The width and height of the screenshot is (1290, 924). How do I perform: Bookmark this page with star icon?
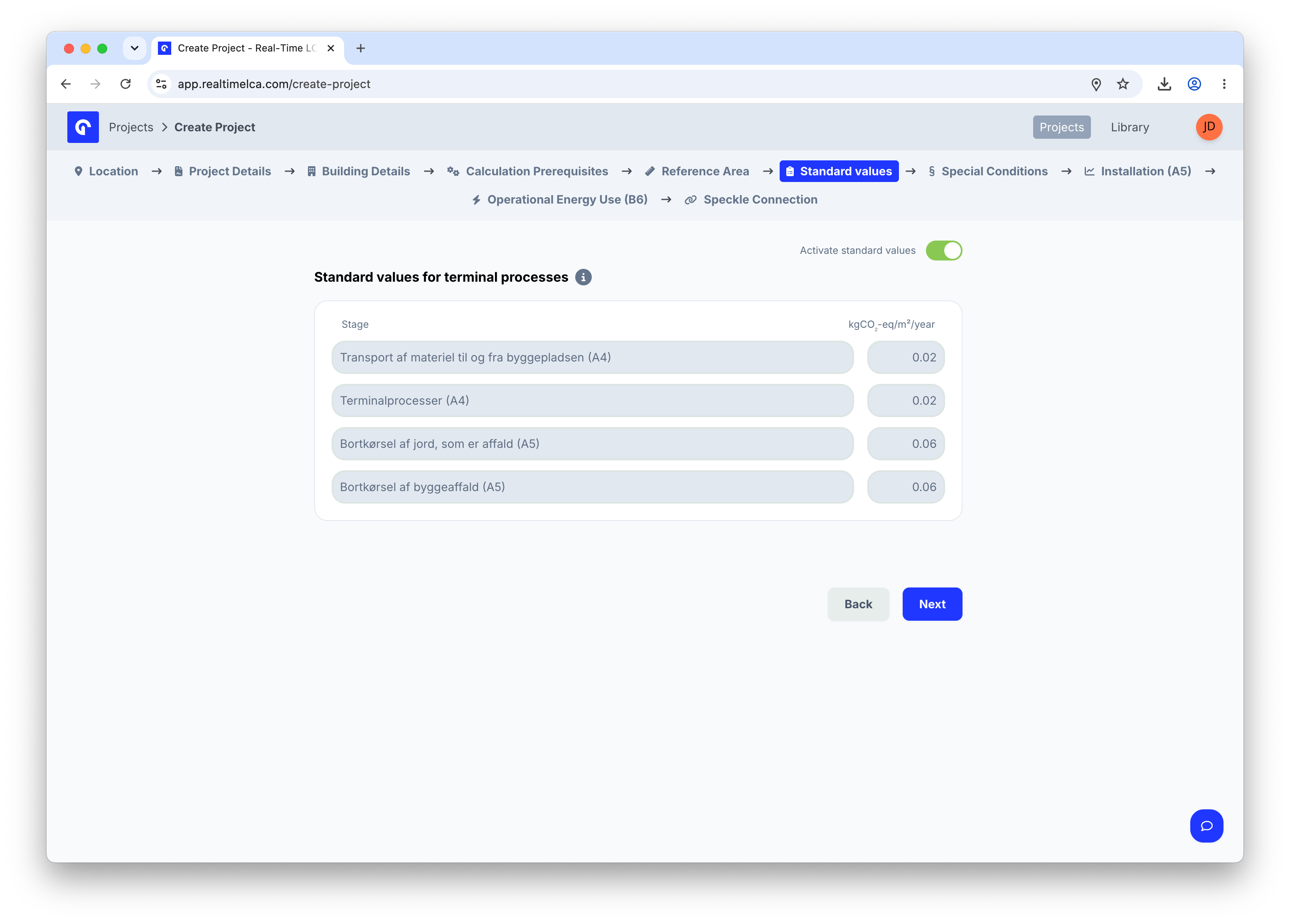coord(1123,84)
